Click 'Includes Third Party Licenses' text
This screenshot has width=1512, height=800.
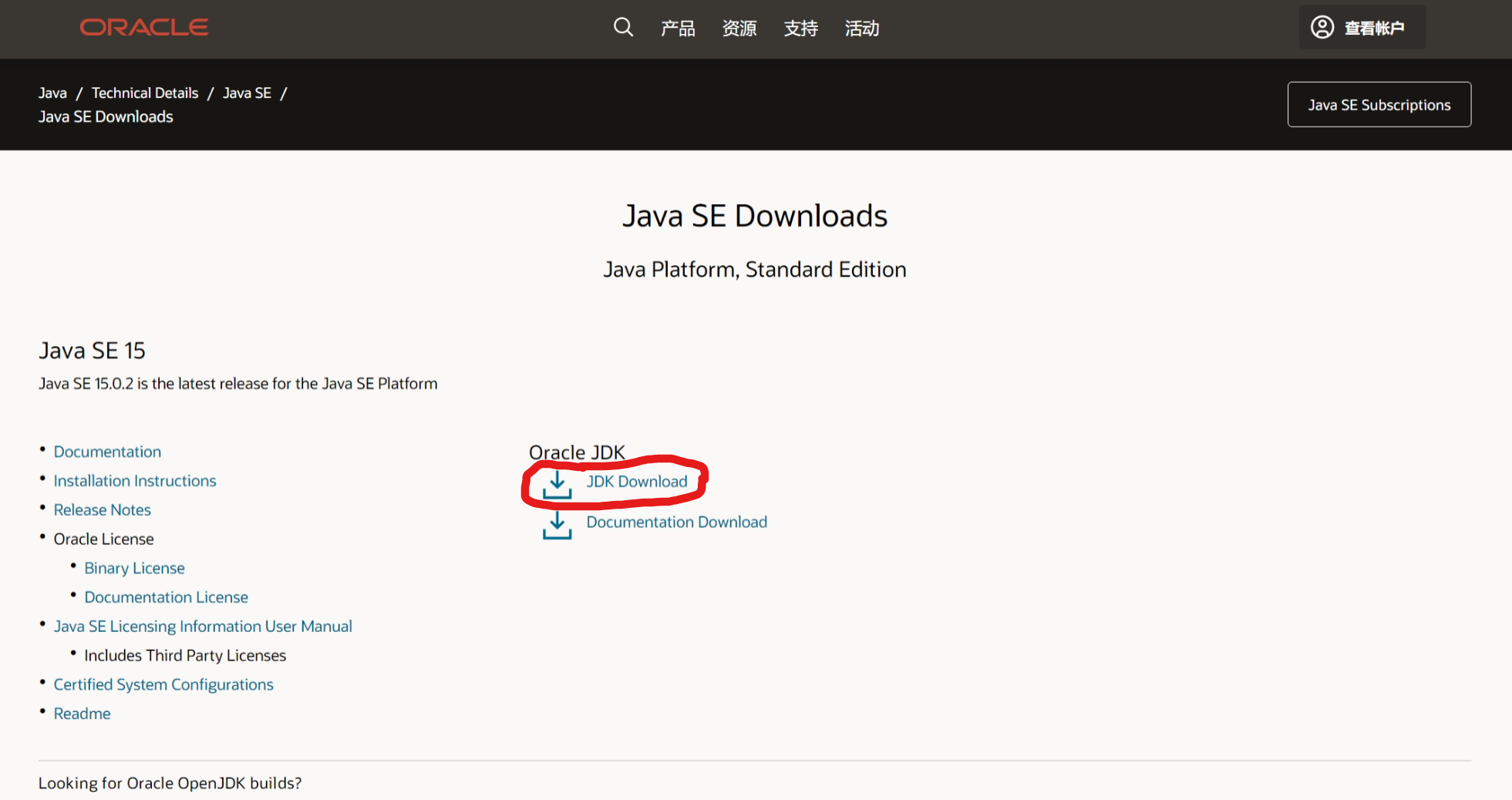[x=185, y=656]
